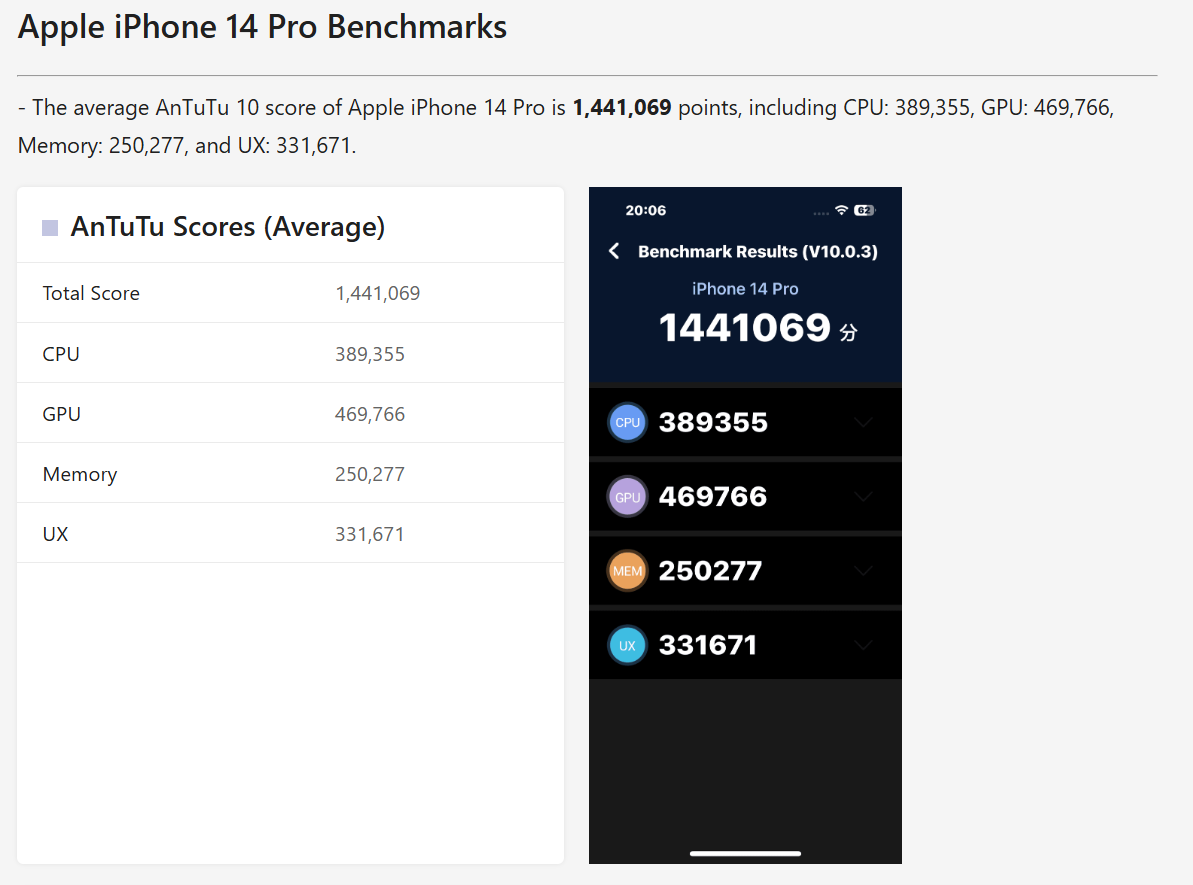Click the orange MEM circle icon
The width and height of the screenshot is (1193, 885).
click(x=628, y=571)
